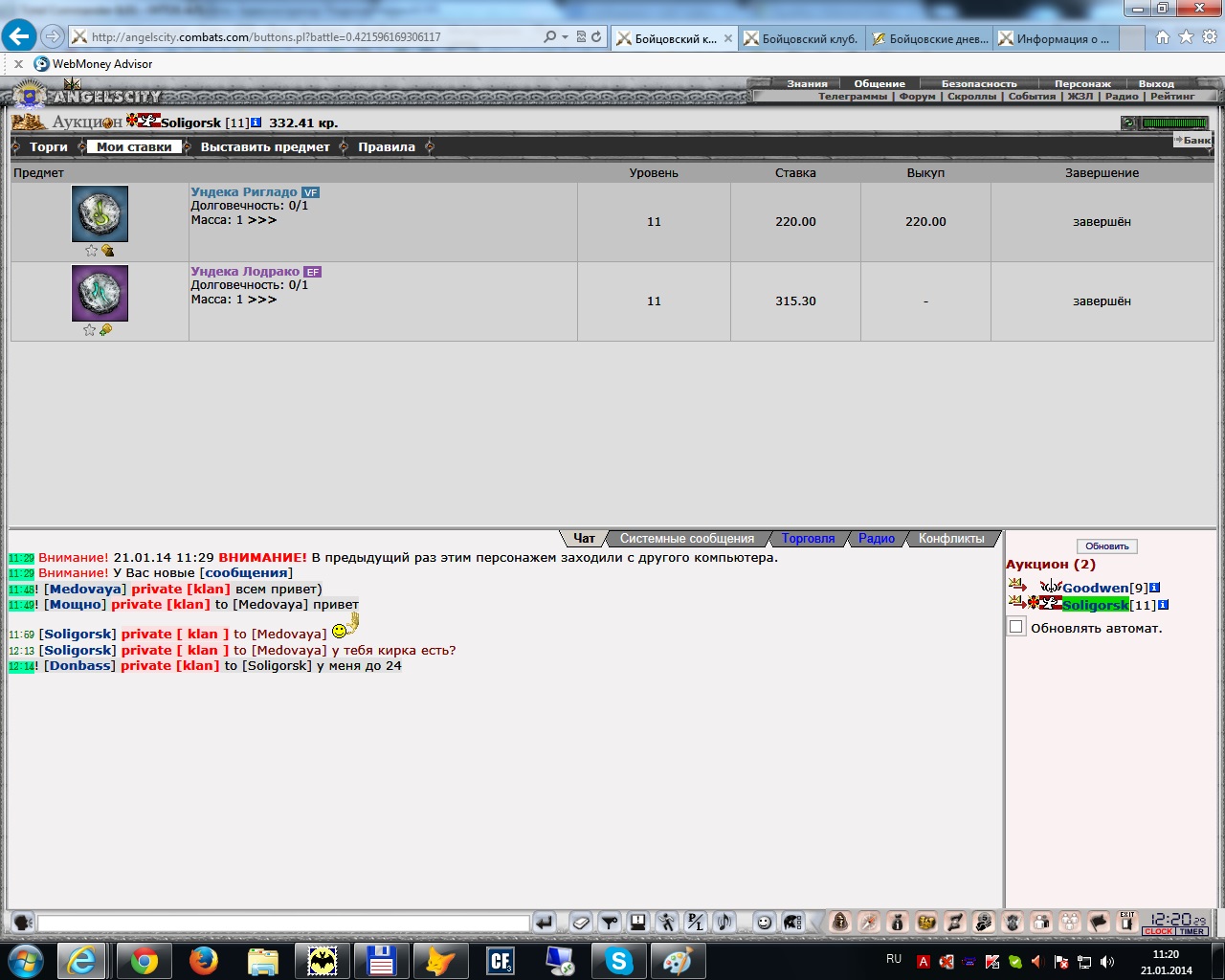Click the info icon beside Soligorsk in auction header
1225x980 pixels.
(256, 122)
